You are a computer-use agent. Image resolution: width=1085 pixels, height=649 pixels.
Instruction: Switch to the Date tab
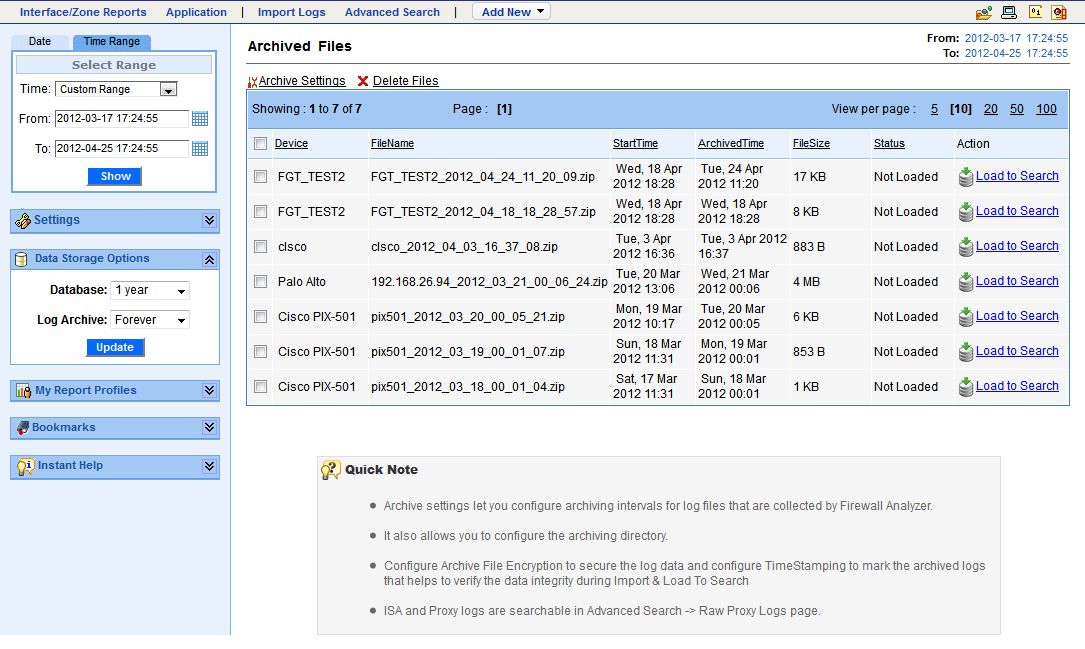[40, 42]
